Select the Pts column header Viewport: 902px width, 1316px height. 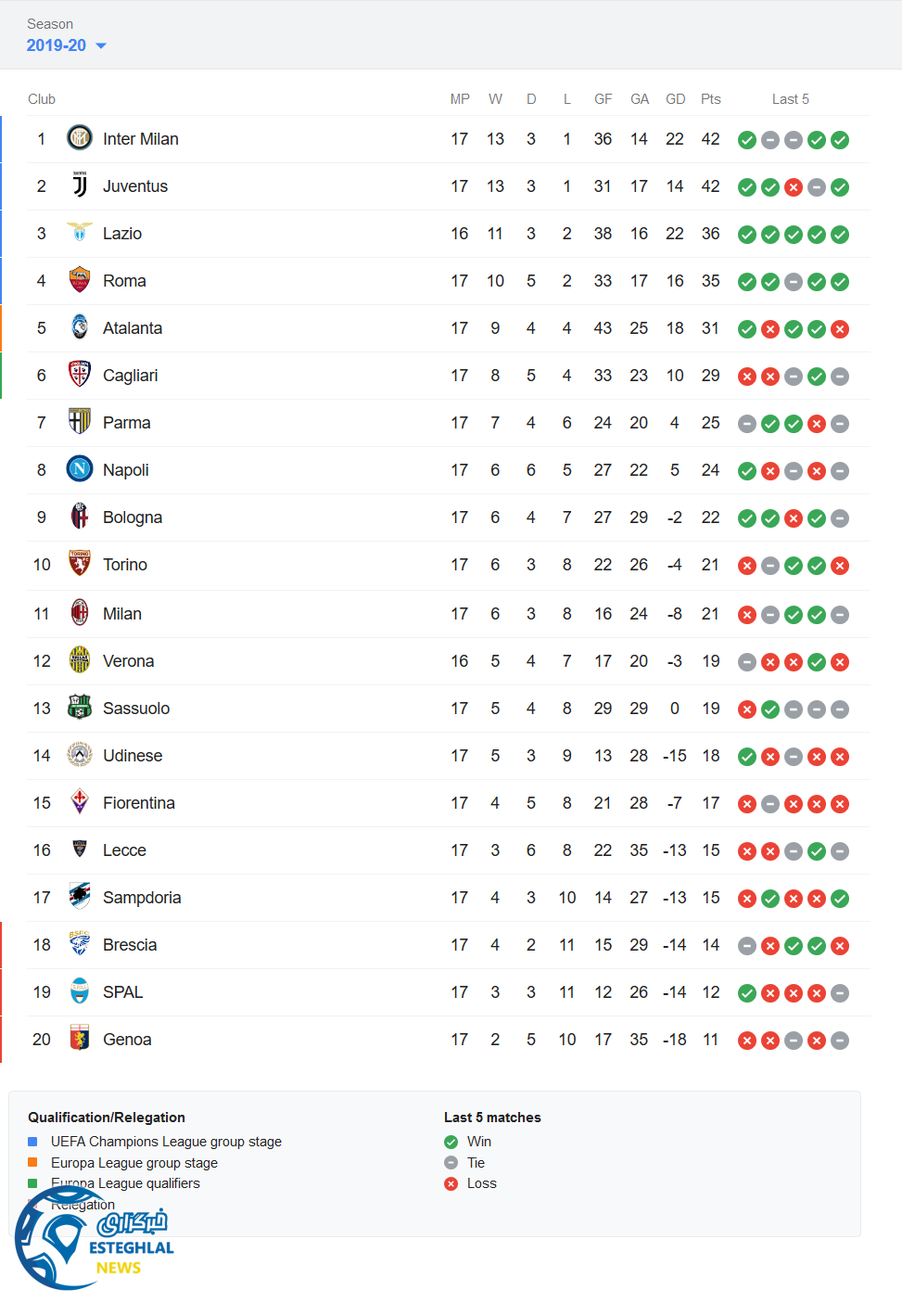coord(711,99)
